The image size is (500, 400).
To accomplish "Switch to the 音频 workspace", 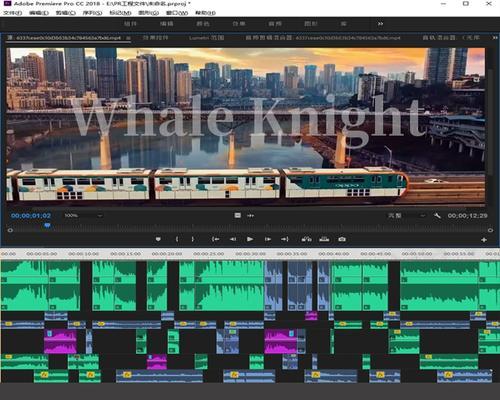I will (275, 24).
